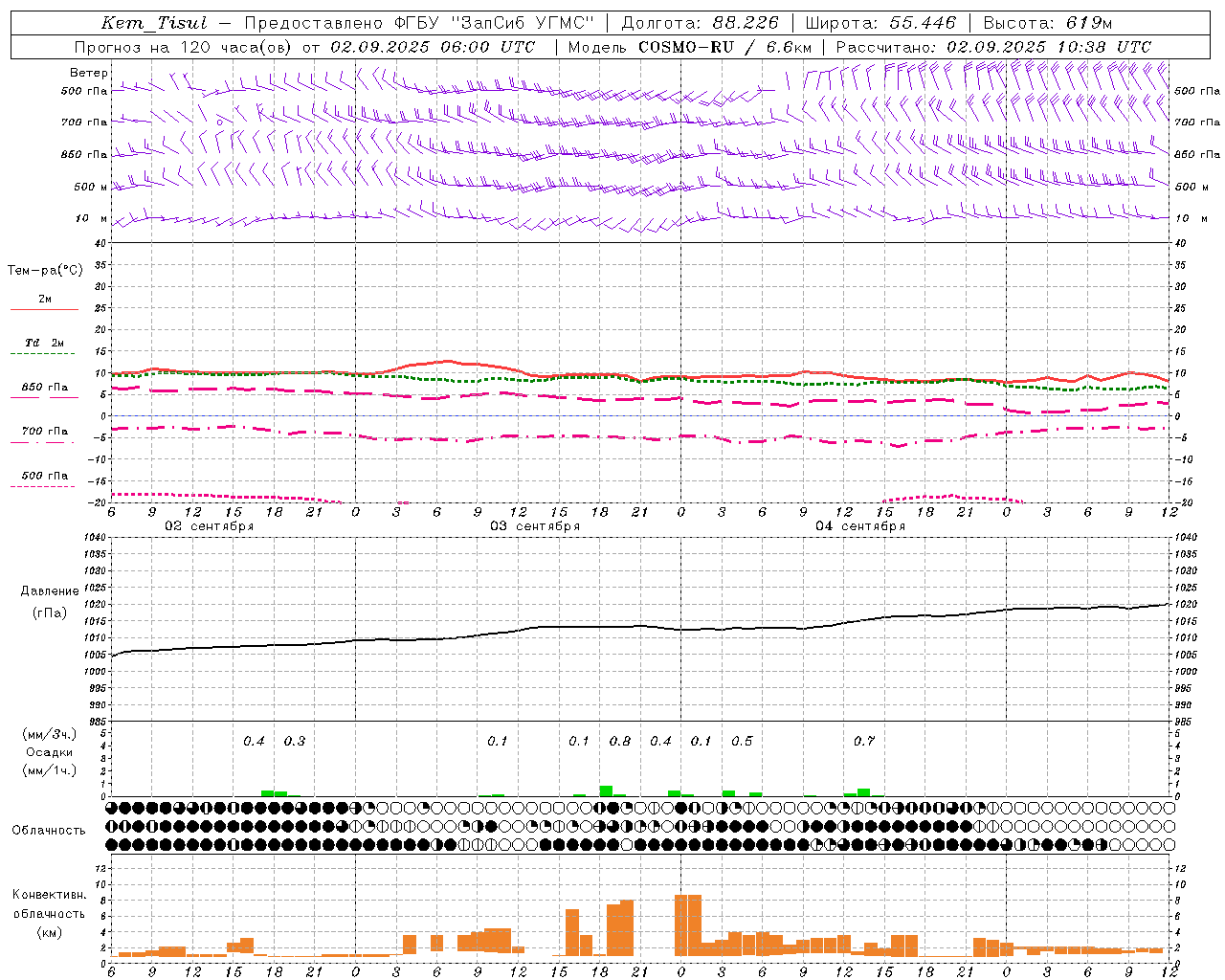Screen dimensions: 1225x980
Task: Click the 04 сентября date label
Action: [860, 526]
